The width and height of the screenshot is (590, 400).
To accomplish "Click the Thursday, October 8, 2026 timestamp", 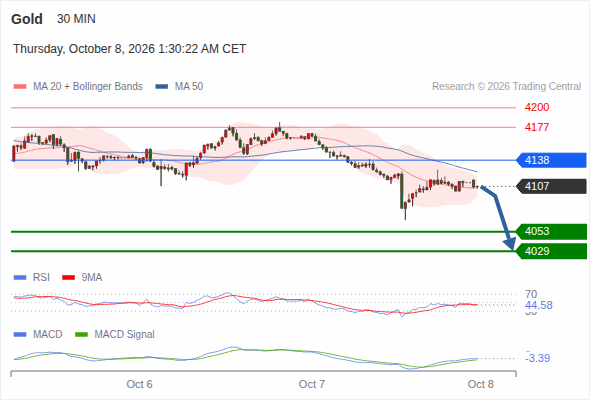I will pyautogui.click(x=129, y=49).
